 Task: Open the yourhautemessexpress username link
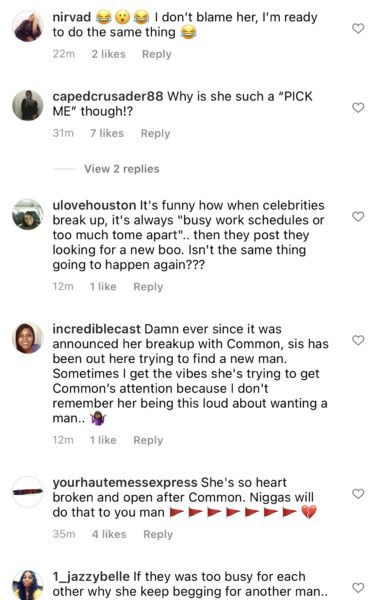[125, 483]
